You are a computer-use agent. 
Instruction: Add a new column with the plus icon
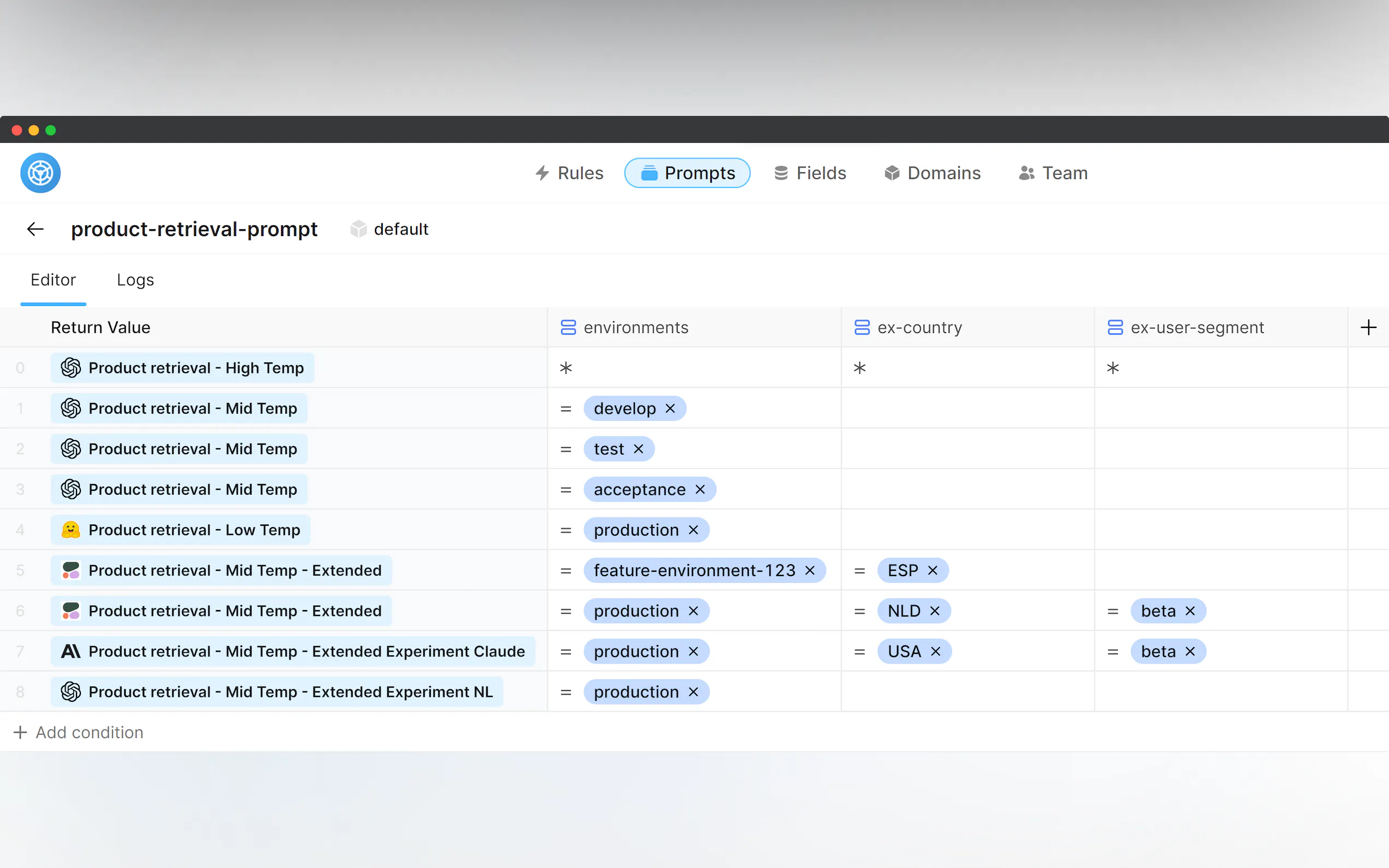(x=1368, y=327)
